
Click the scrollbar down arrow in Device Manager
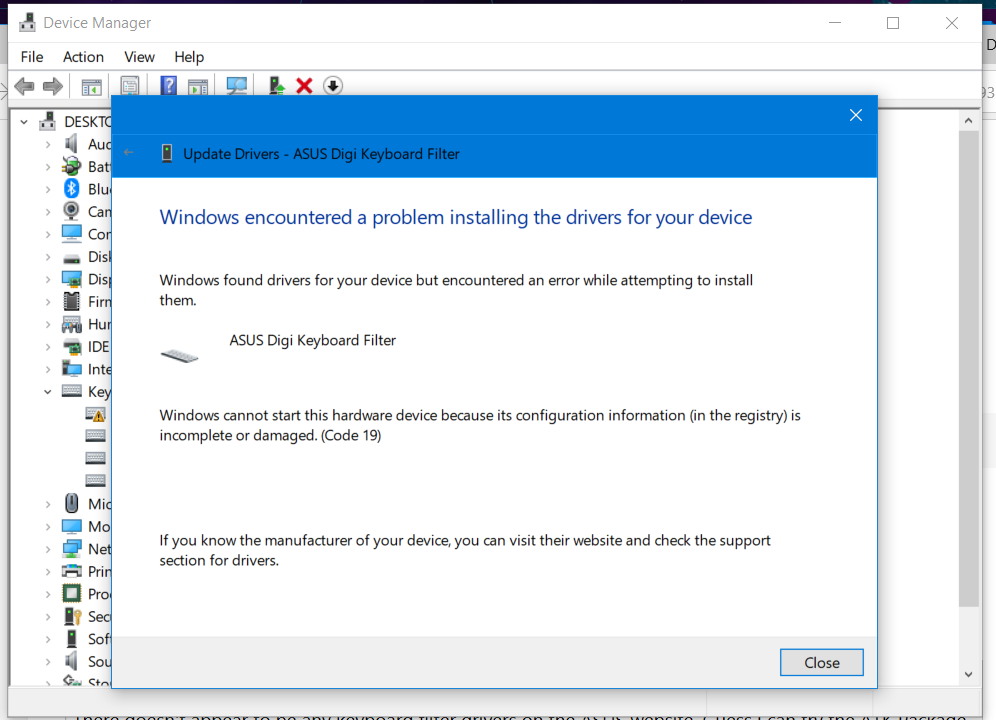[968, 674]
